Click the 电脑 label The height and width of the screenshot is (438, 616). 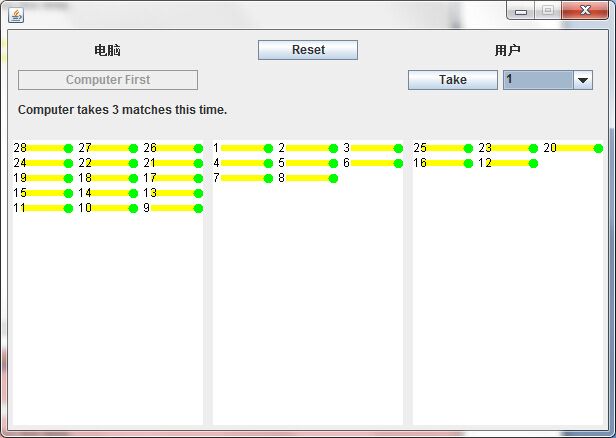(x=107, y=50)
